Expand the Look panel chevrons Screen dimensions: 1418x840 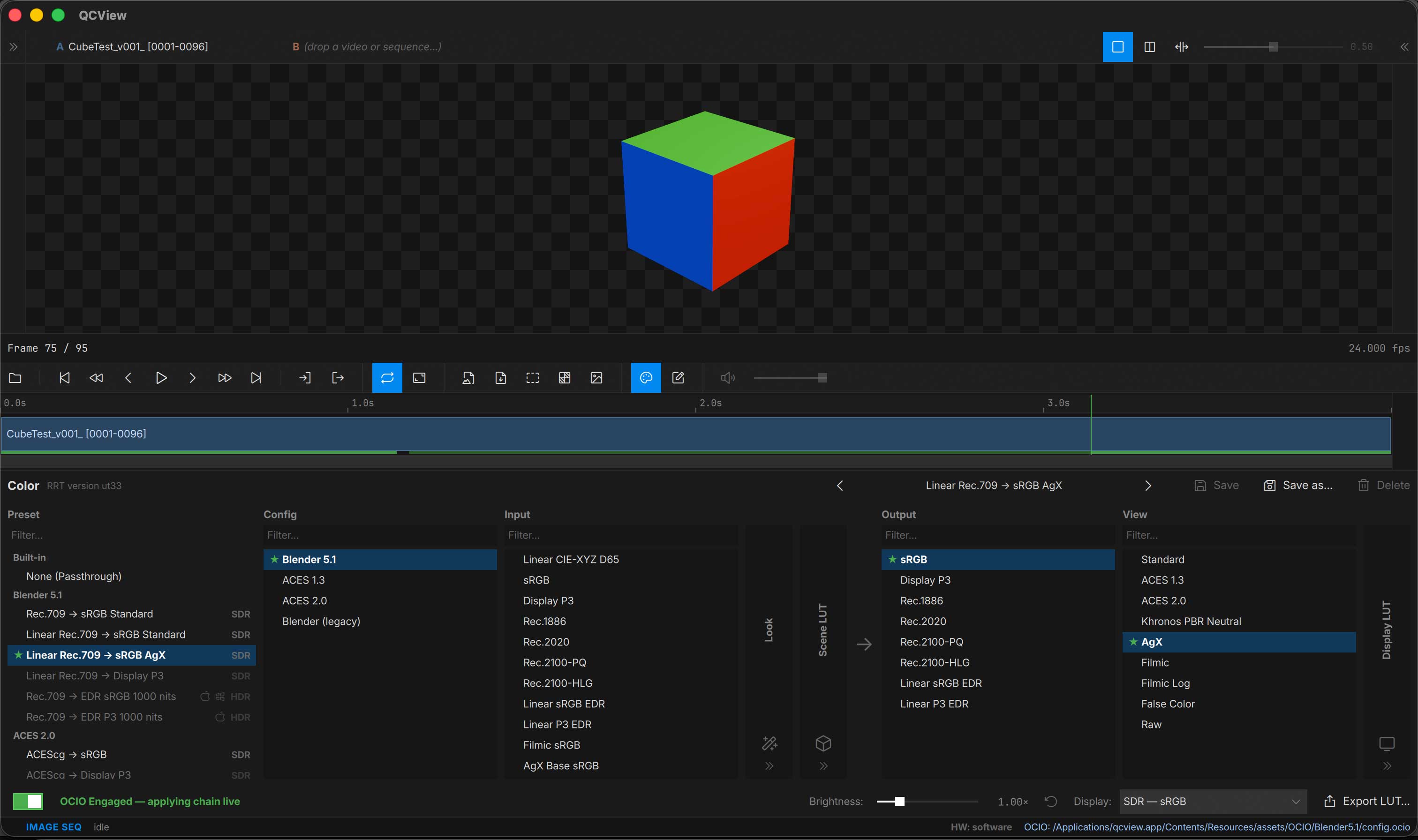(769, 766)
